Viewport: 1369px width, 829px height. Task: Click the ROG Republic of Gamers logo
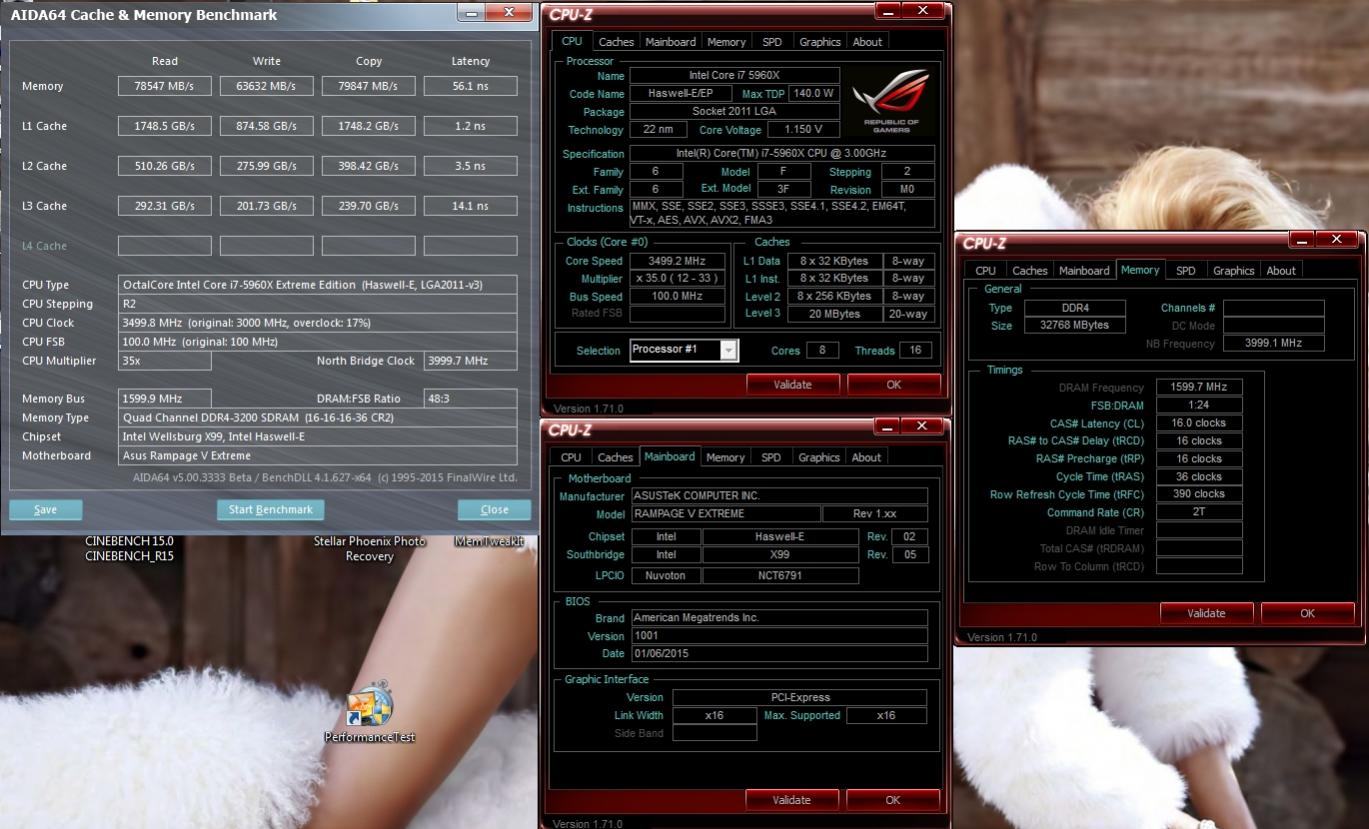tap(891, 102)
